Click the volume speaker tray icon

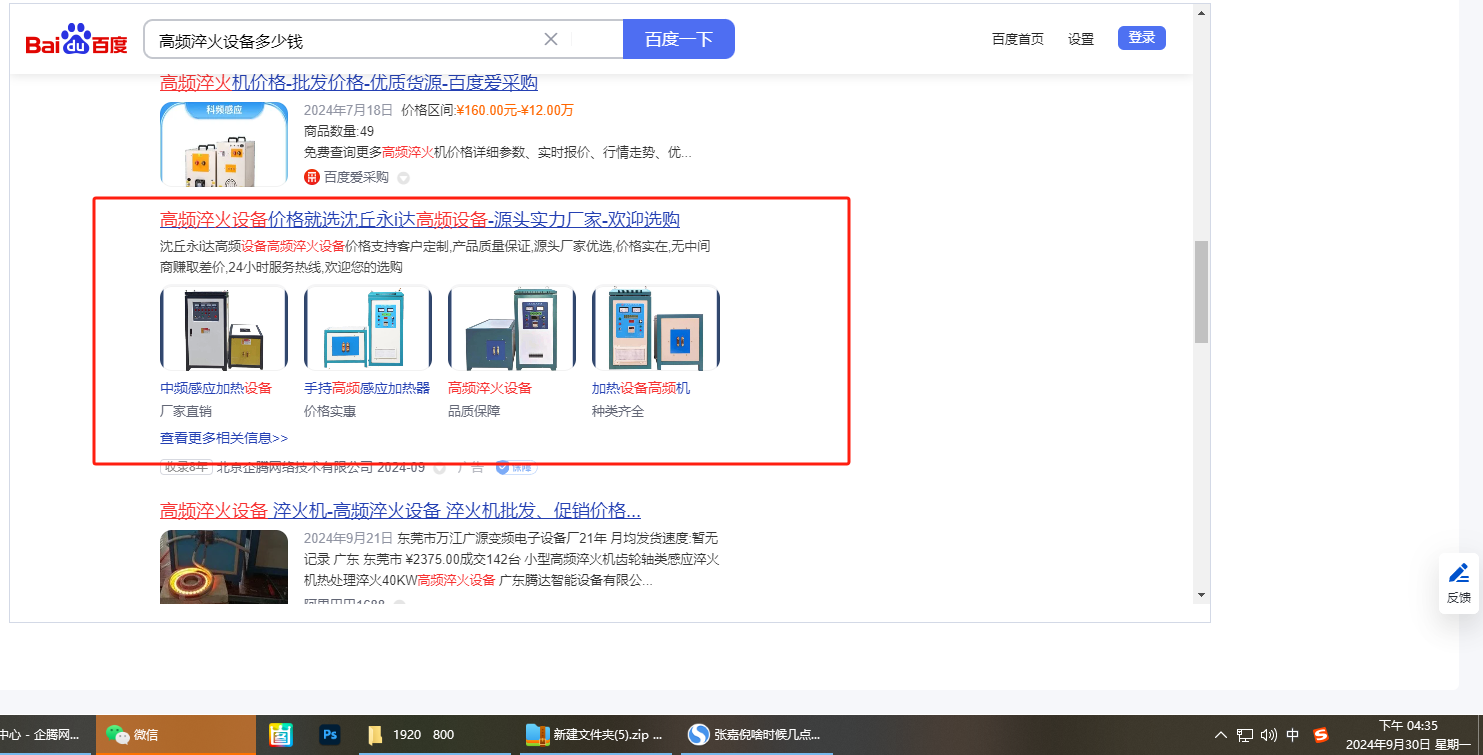click(1269, 735)
